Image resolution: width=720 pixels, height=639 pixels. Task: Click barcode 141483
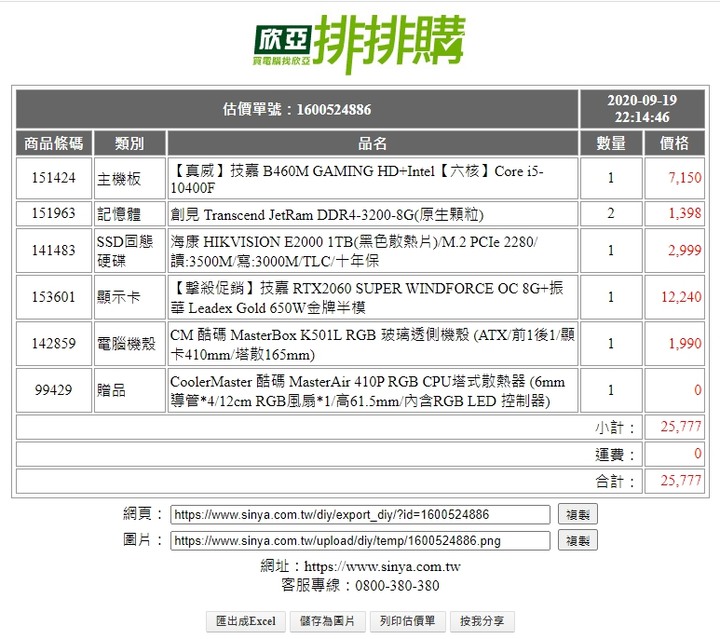54,251
